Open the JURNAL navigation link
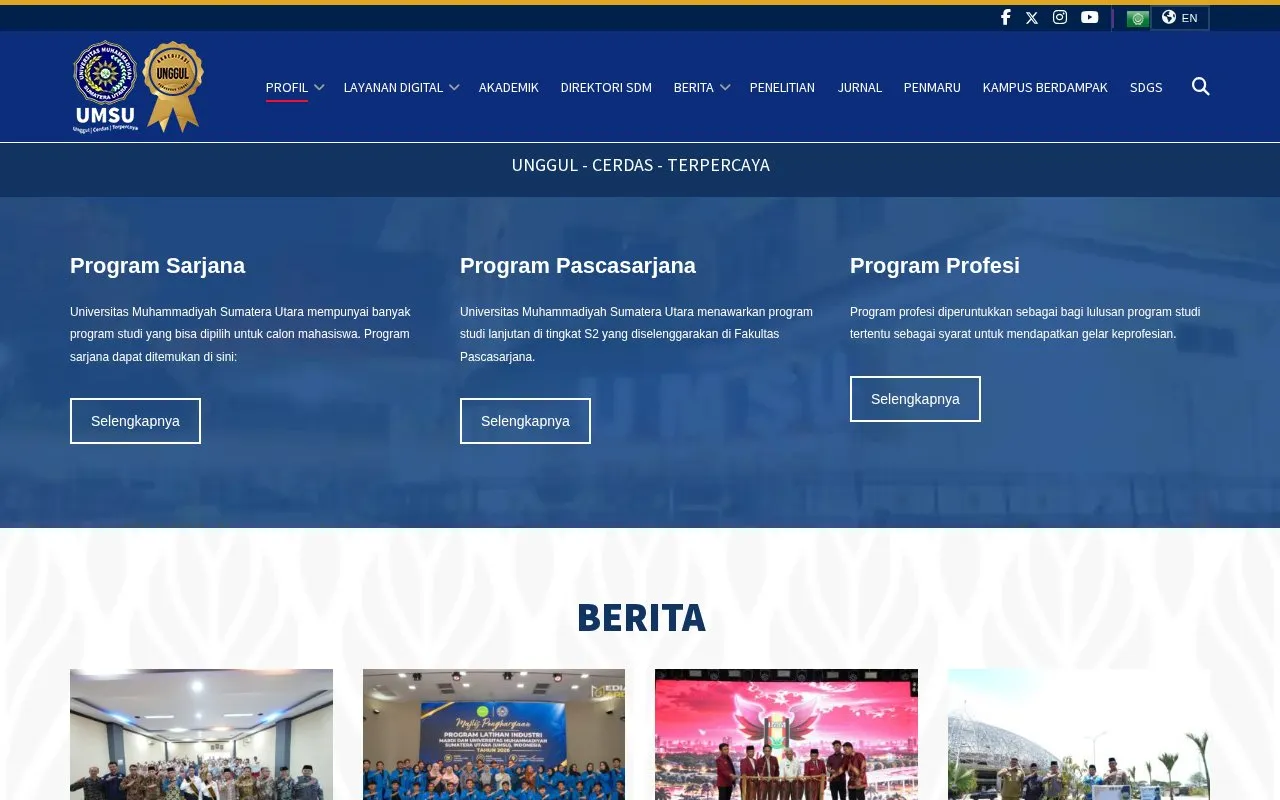The height and width of the screenshot is (800, 1280). pyautogui.click(x=860, y=87)
